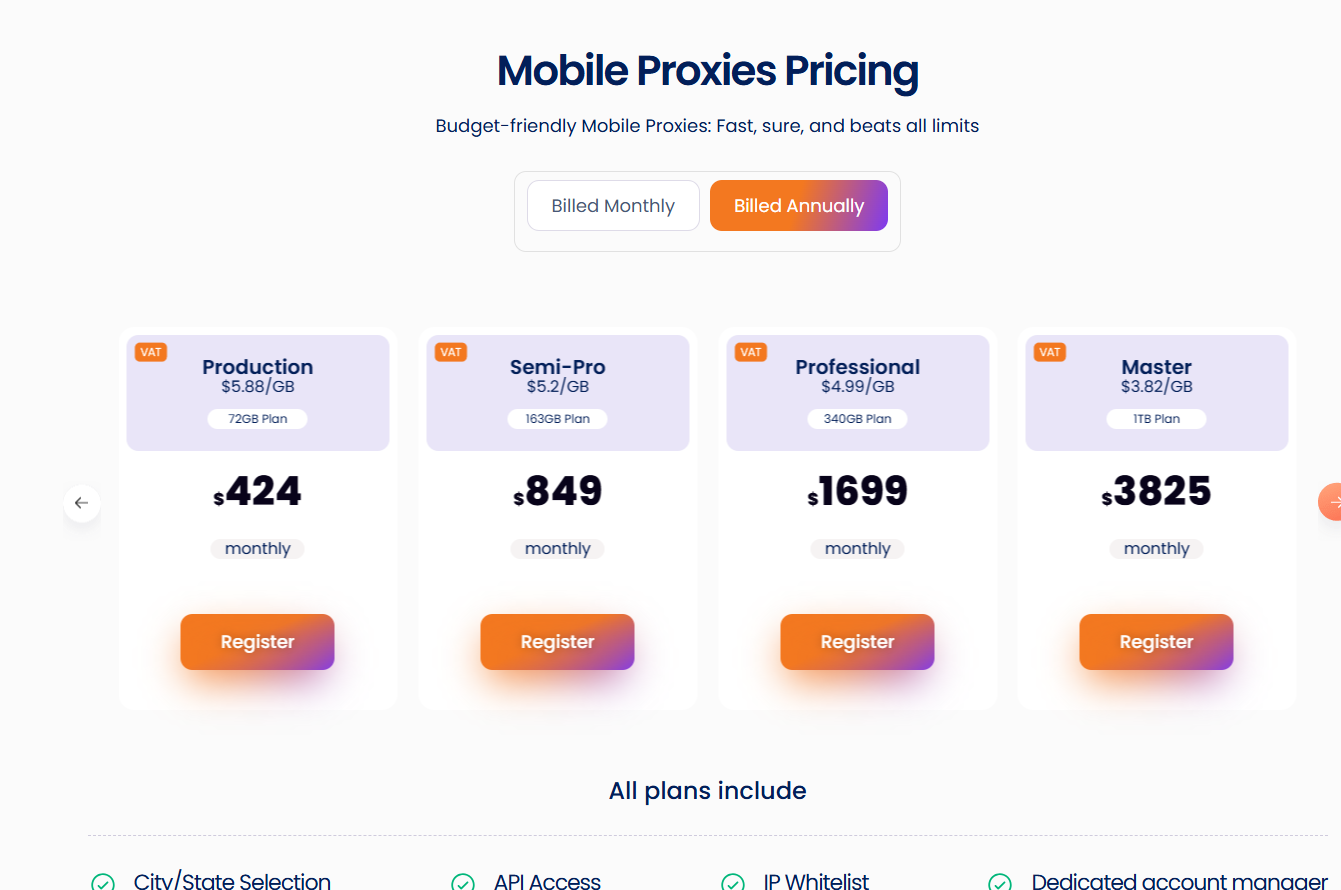The image size is (1341, 890).
Task: Click the checkmark icon beside API Access
Action: click(462, 883)
